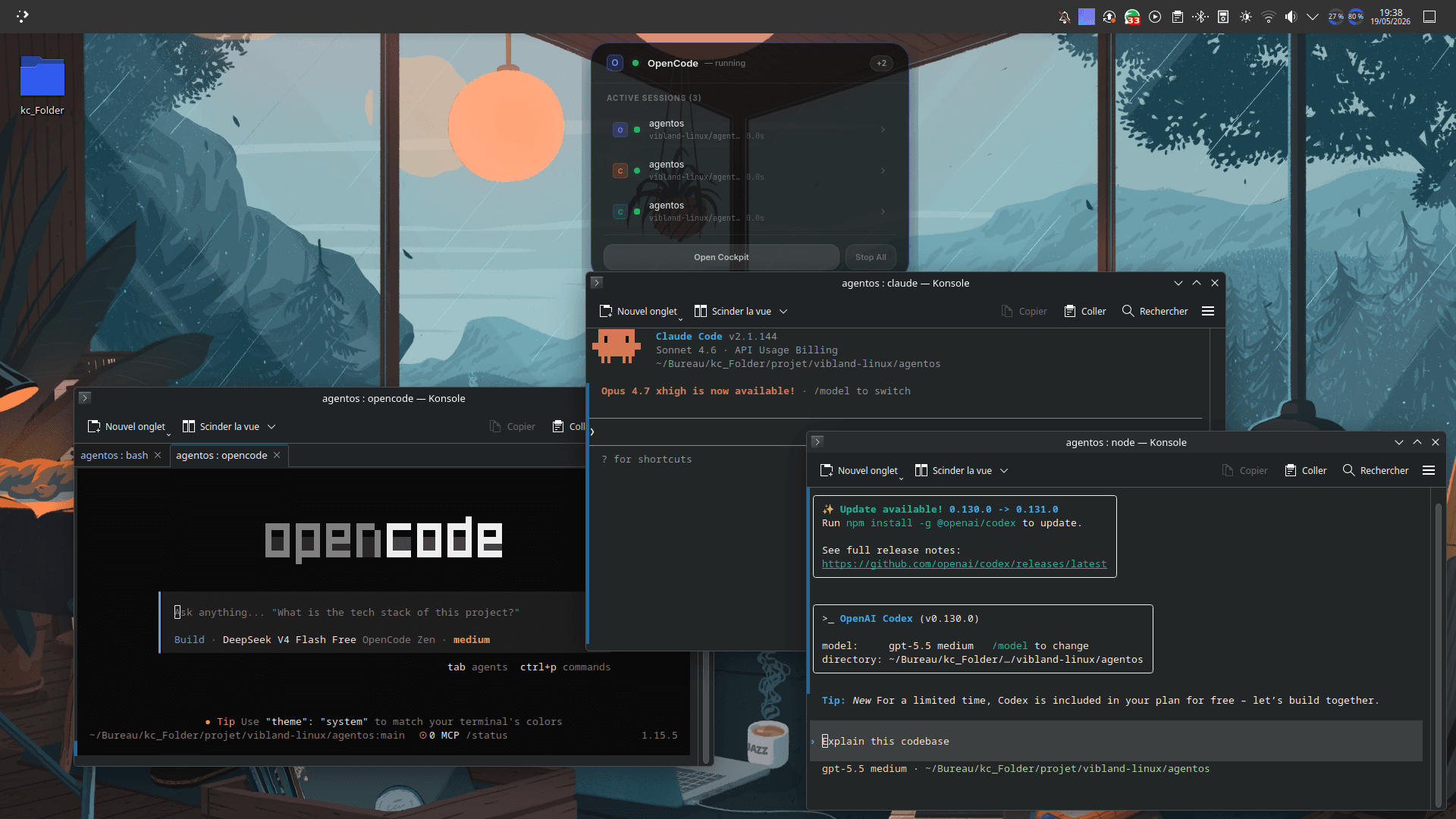
Task: Click the media player tray icon
Action: click(x=1155, y=17)
